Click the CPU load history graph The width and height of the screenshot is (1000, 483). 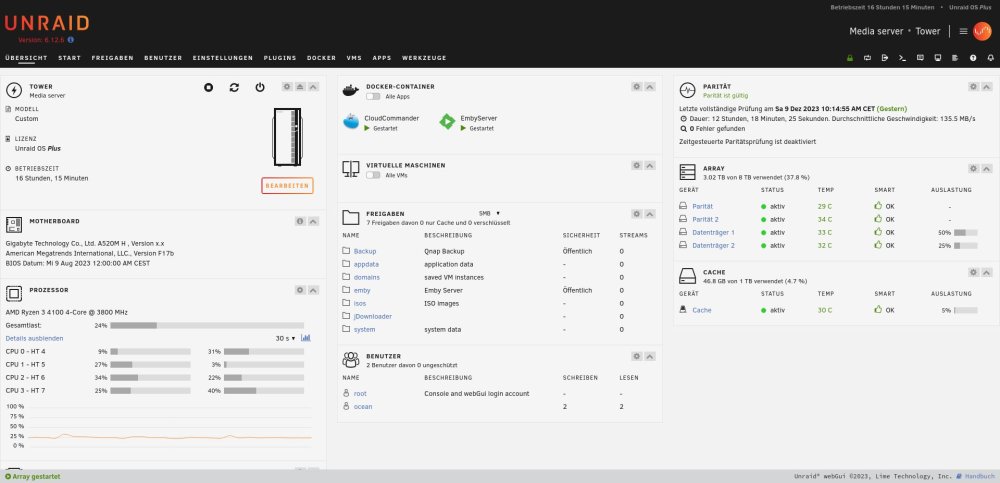[x=169, y=426]
